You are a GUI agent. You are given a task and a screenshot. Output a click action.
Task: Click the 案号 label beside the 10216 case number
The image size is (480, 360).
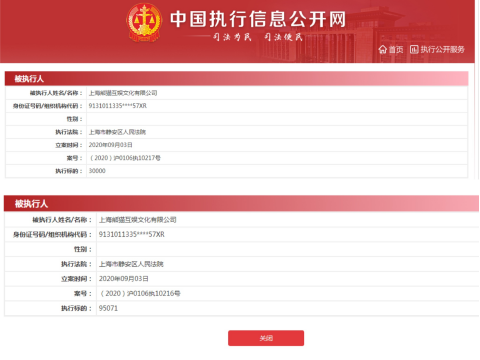tap(82, 294)
